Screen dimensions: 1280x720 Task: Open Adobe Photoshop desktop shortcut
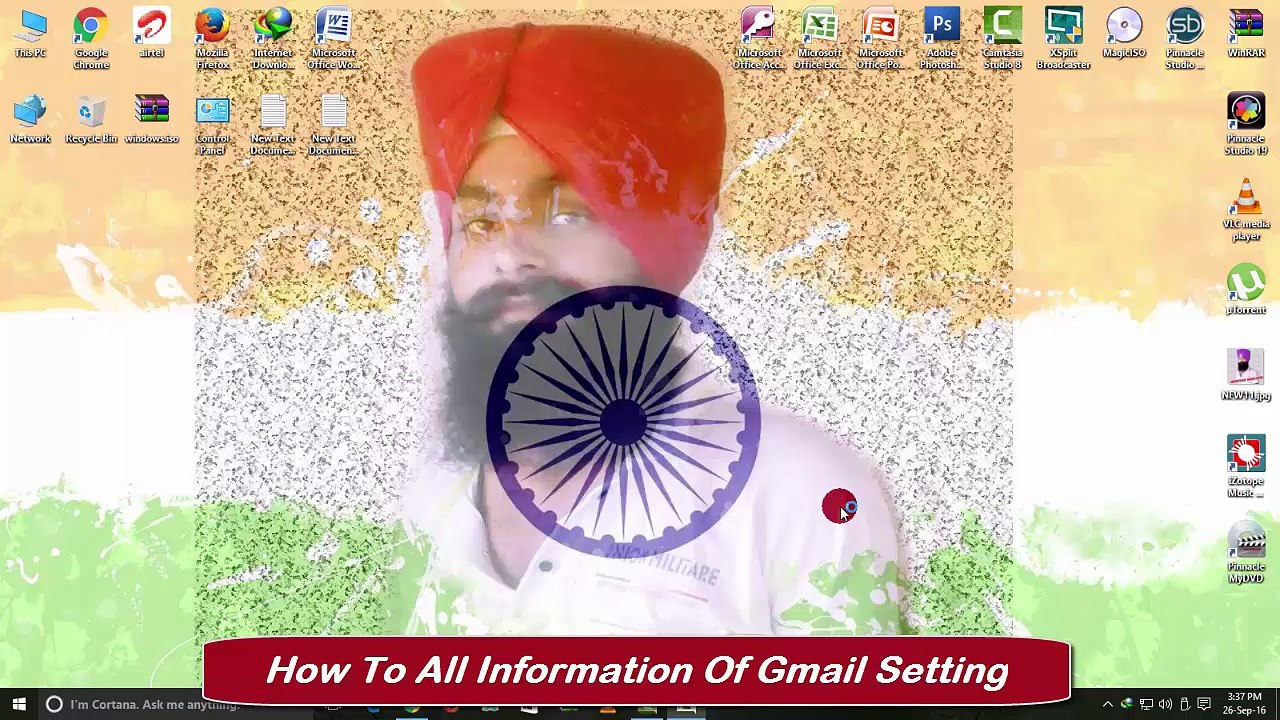pos(941,38)
